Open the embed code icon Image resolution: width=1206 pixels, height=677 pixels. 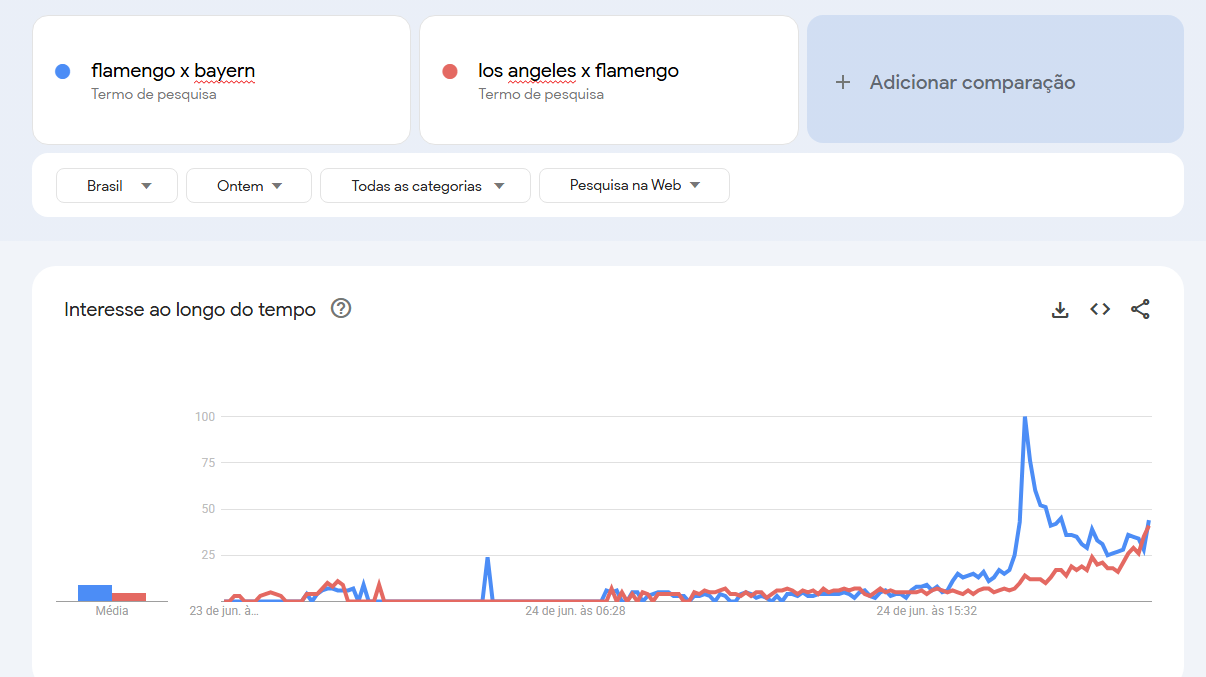[1100, 309]
